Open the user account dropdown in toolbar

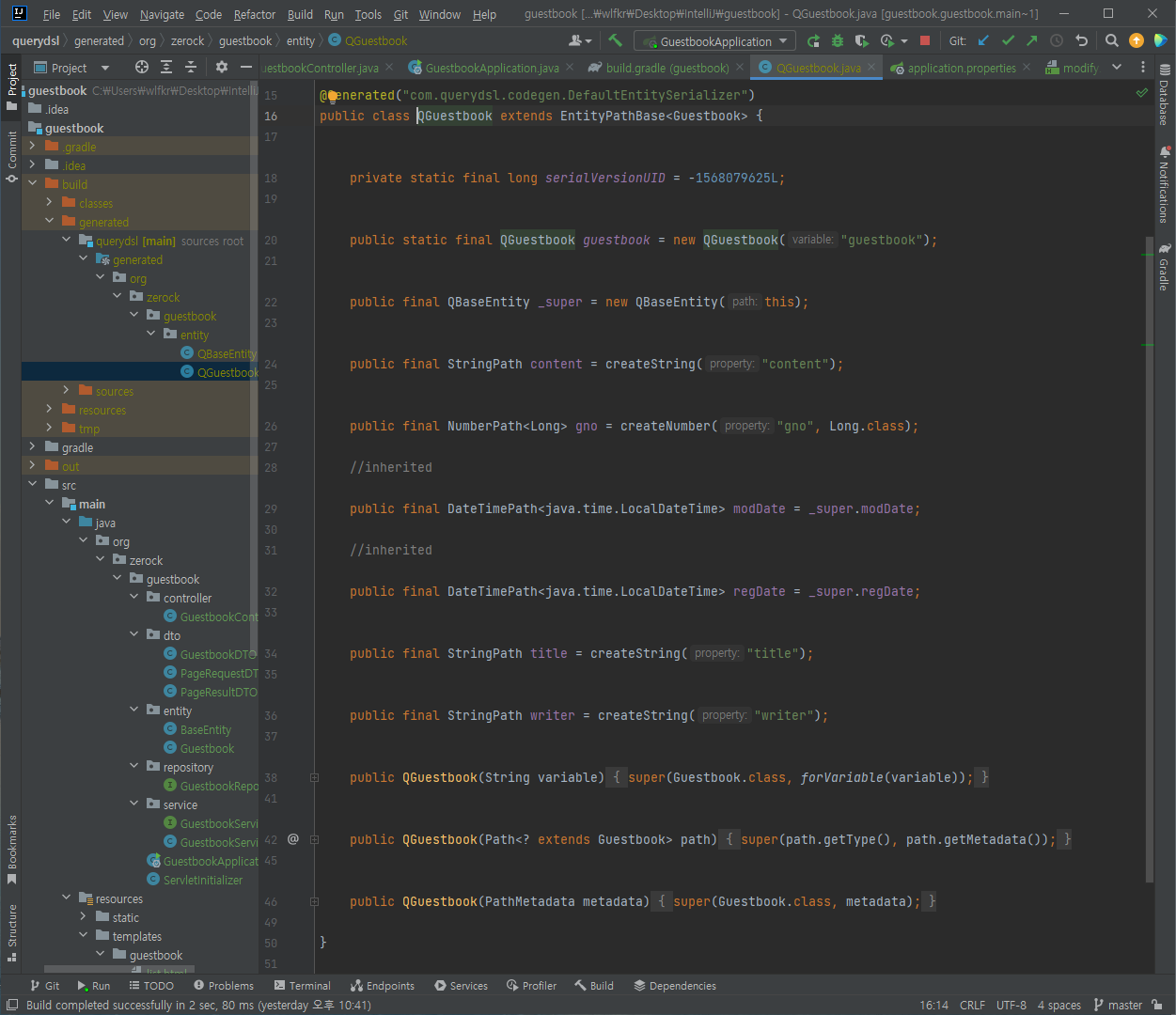click(x=580, y=40)
